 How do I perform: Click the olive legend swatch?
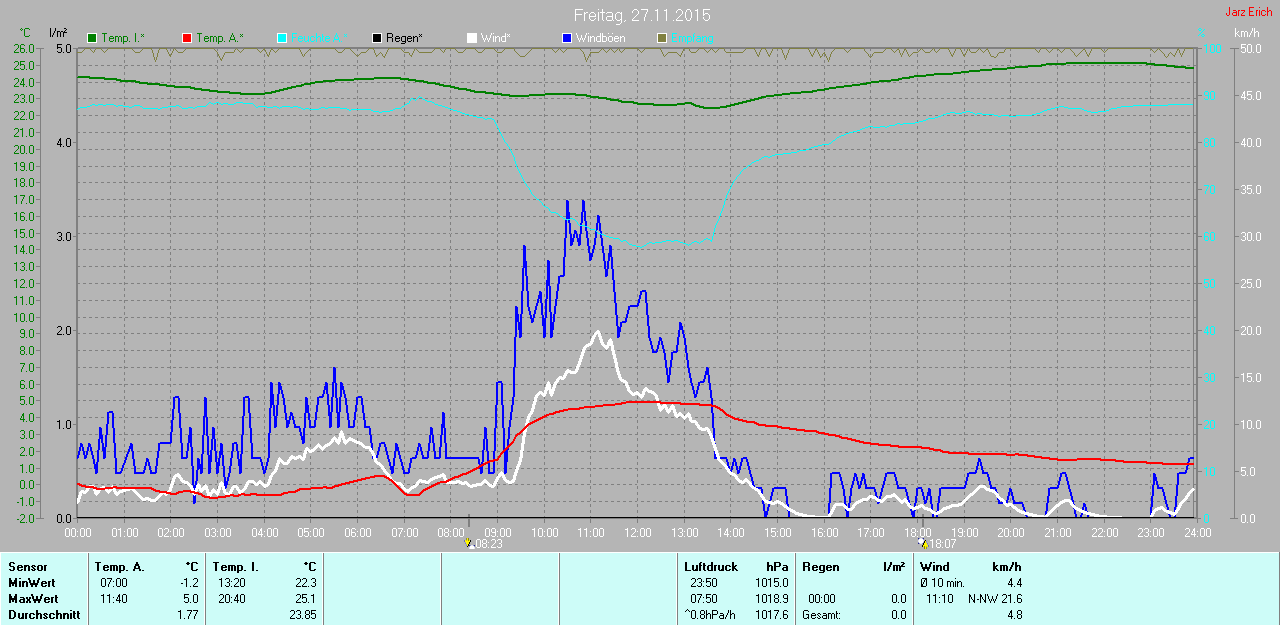(661, 38)
